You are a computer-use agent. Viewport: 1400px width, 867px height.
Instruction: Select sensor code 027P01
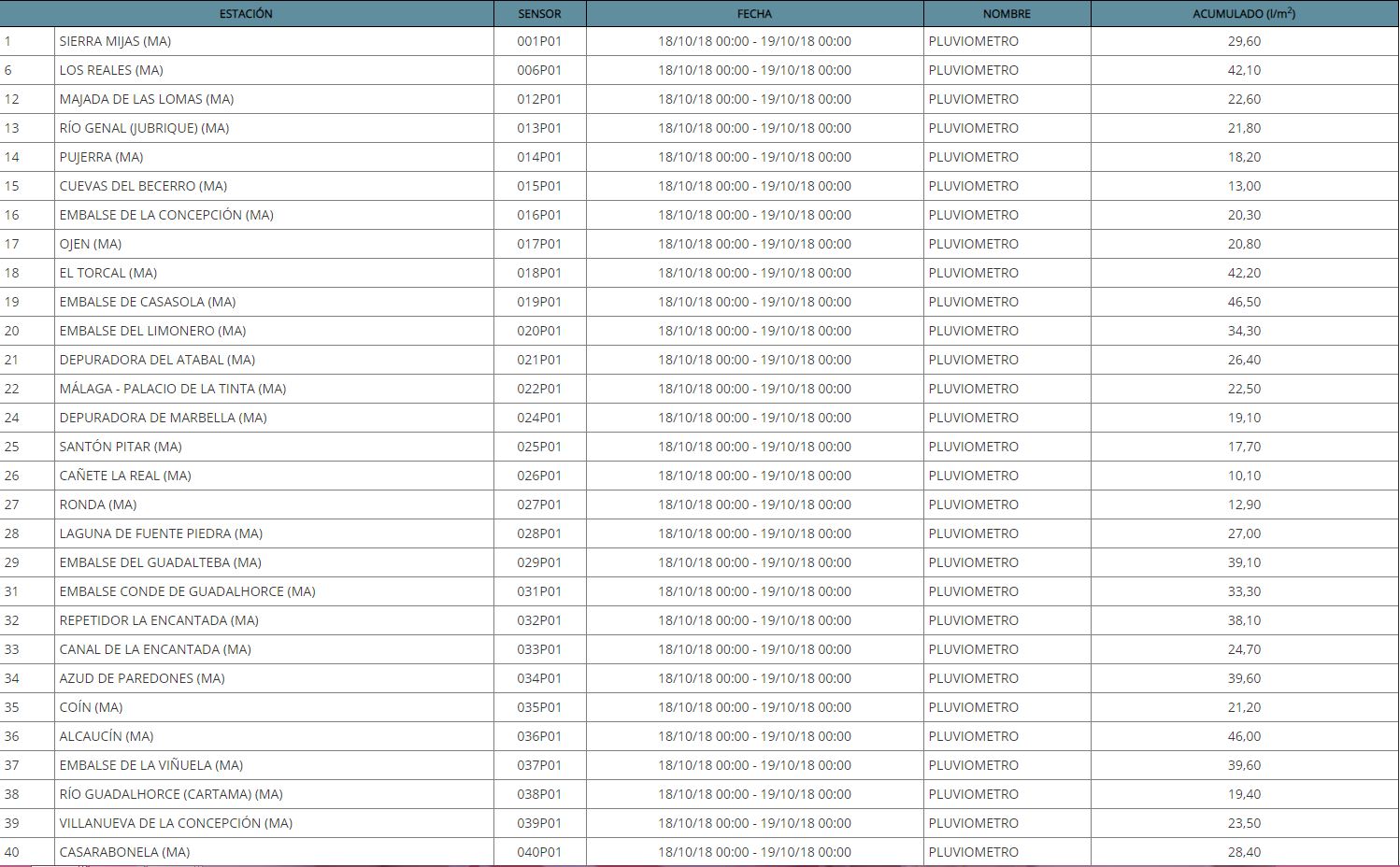pos(539,505)
